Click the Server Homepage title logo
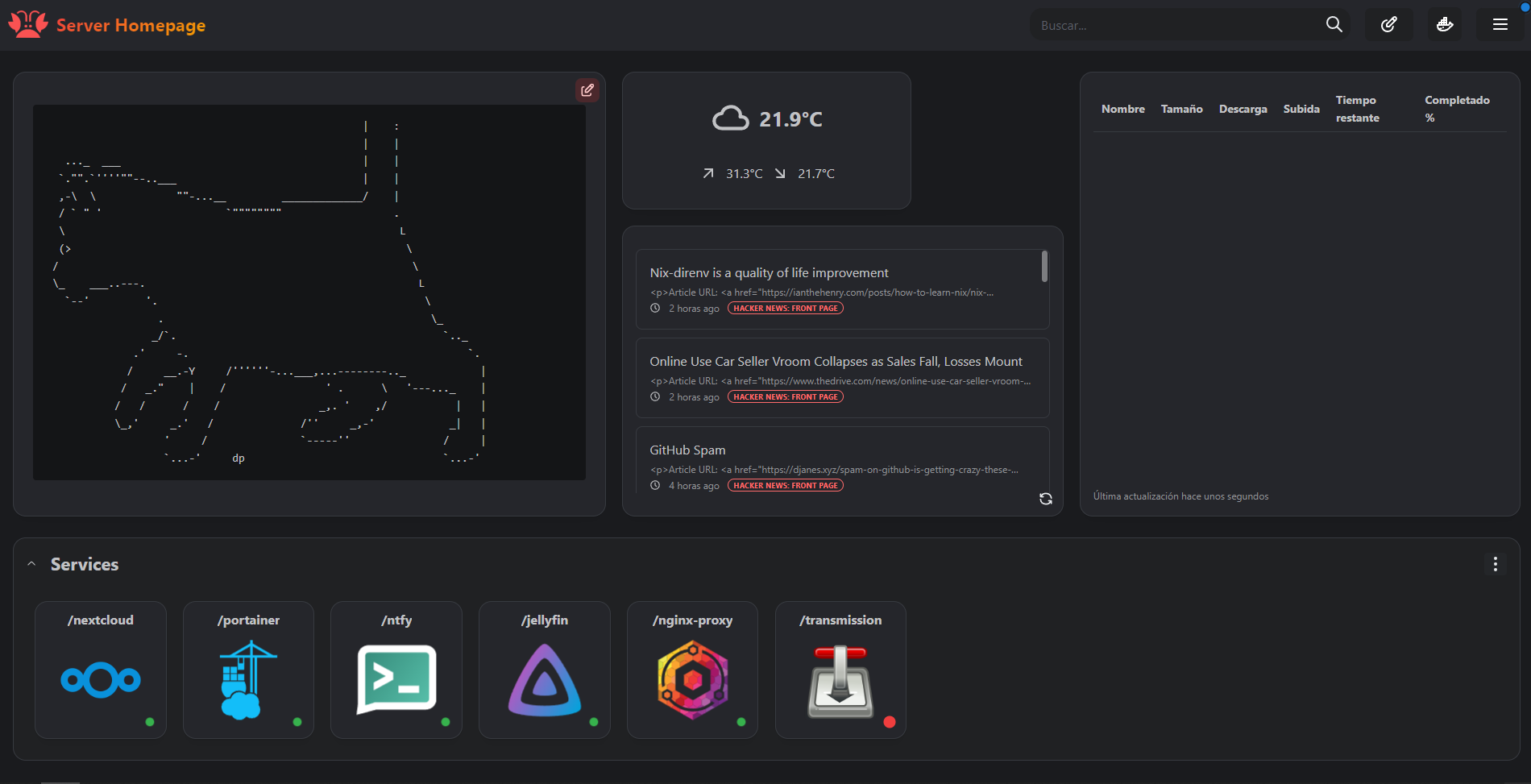This screenshot has height=784, width=1531. pyautogui.click(x=107, y=25)
